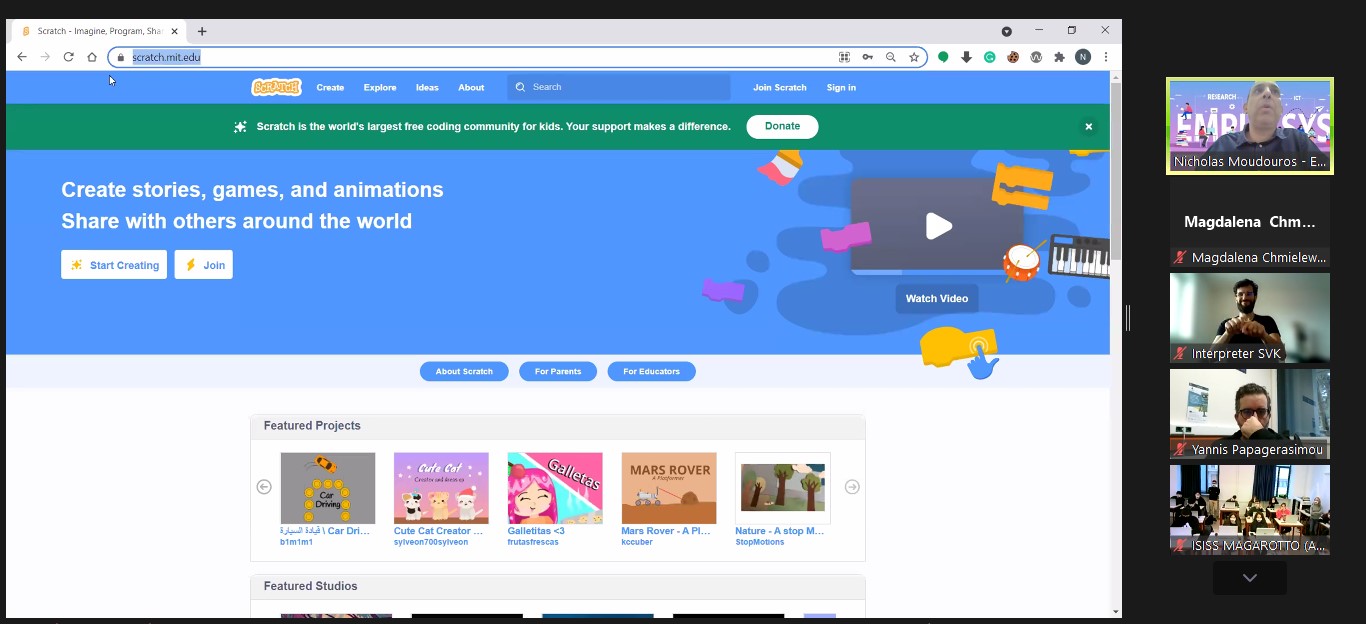Open the For Parents page

pos(558,372)
